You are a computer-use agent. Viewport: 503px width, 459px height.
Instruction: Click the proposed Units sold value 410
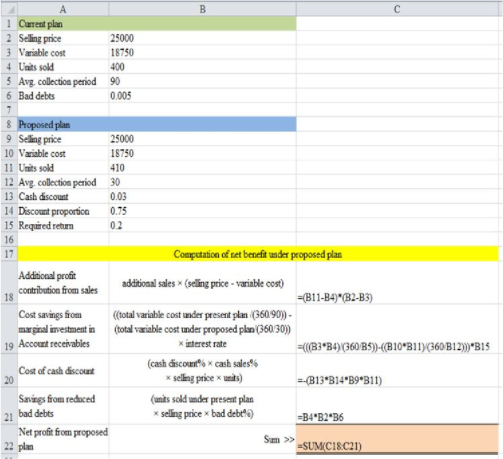click(x=202, y=168)
